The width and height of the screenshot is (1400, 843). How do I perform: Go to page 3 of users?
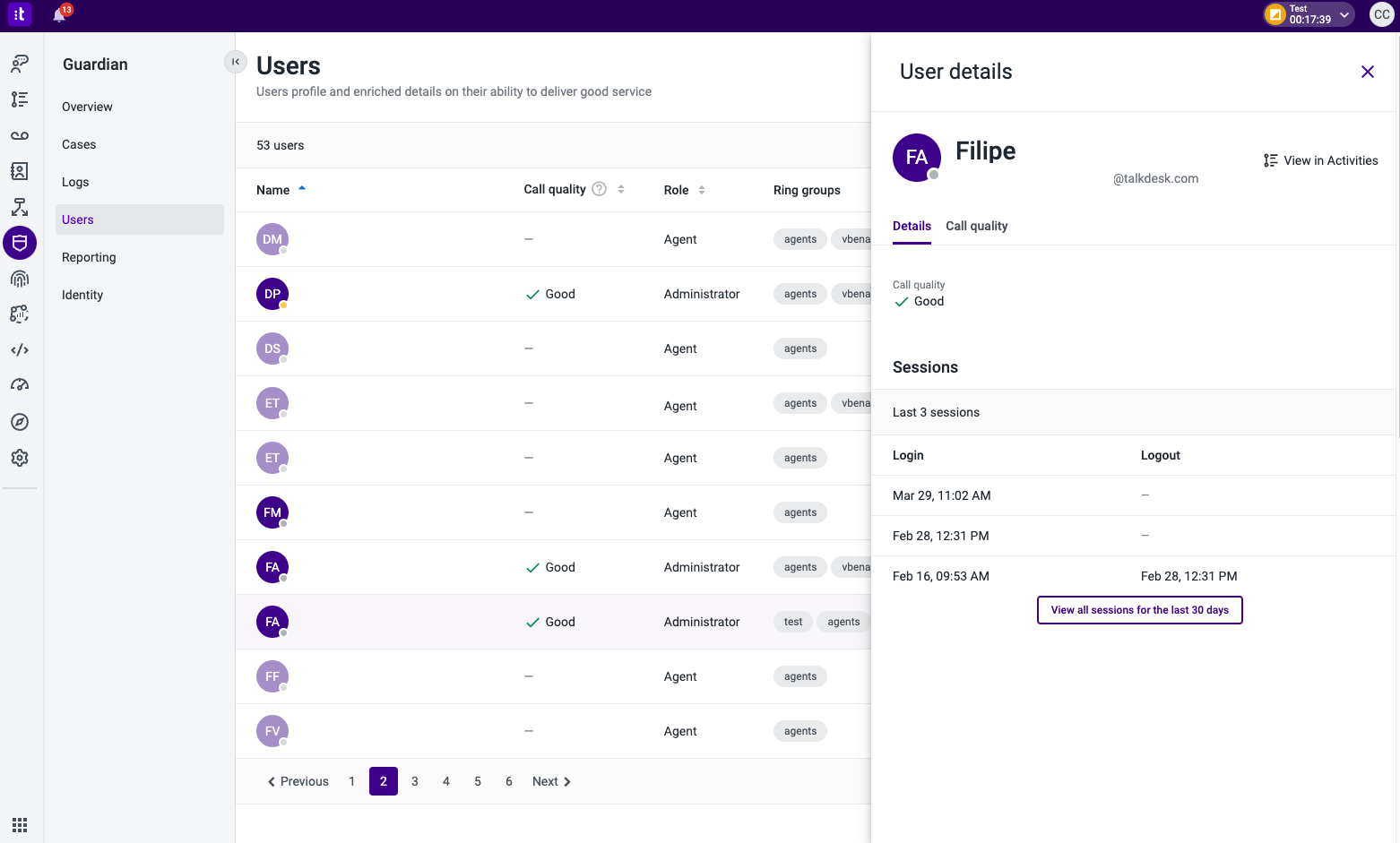pos(415,781)
